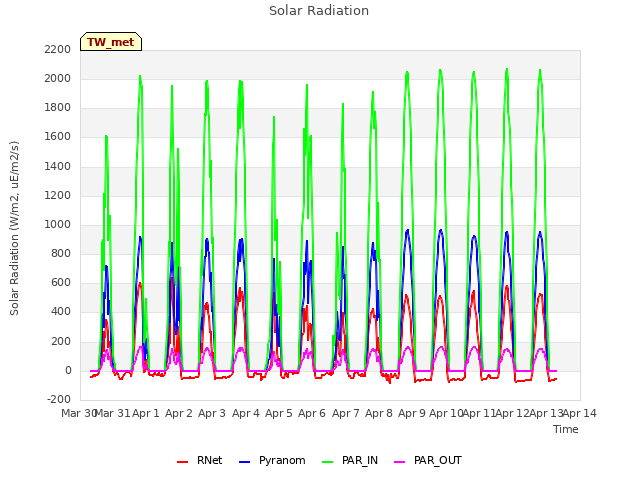Click the 1000 y-axis tick label
The width and height of the screenshot is (640, 480).
tap(58, 224)
